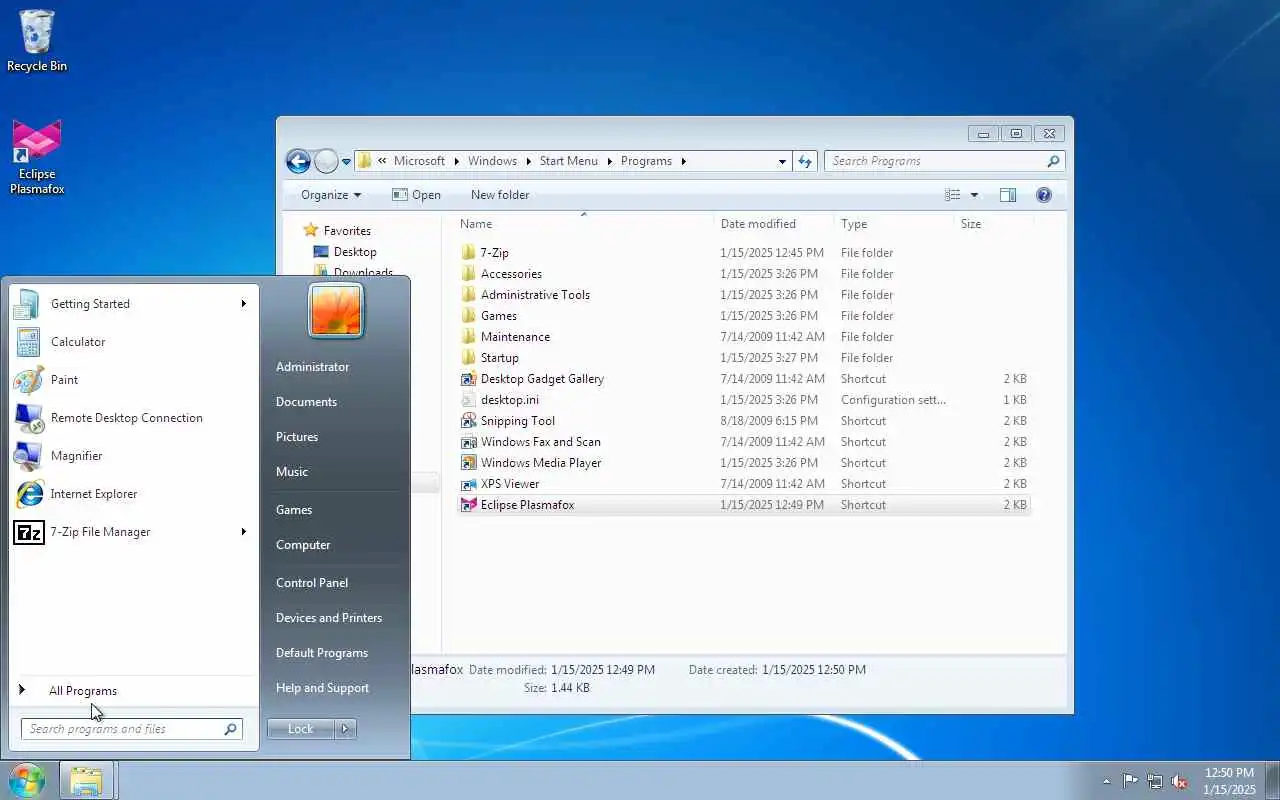
Task: Open recent pages dropdown arrow
Action: click(x=346, y=161)
